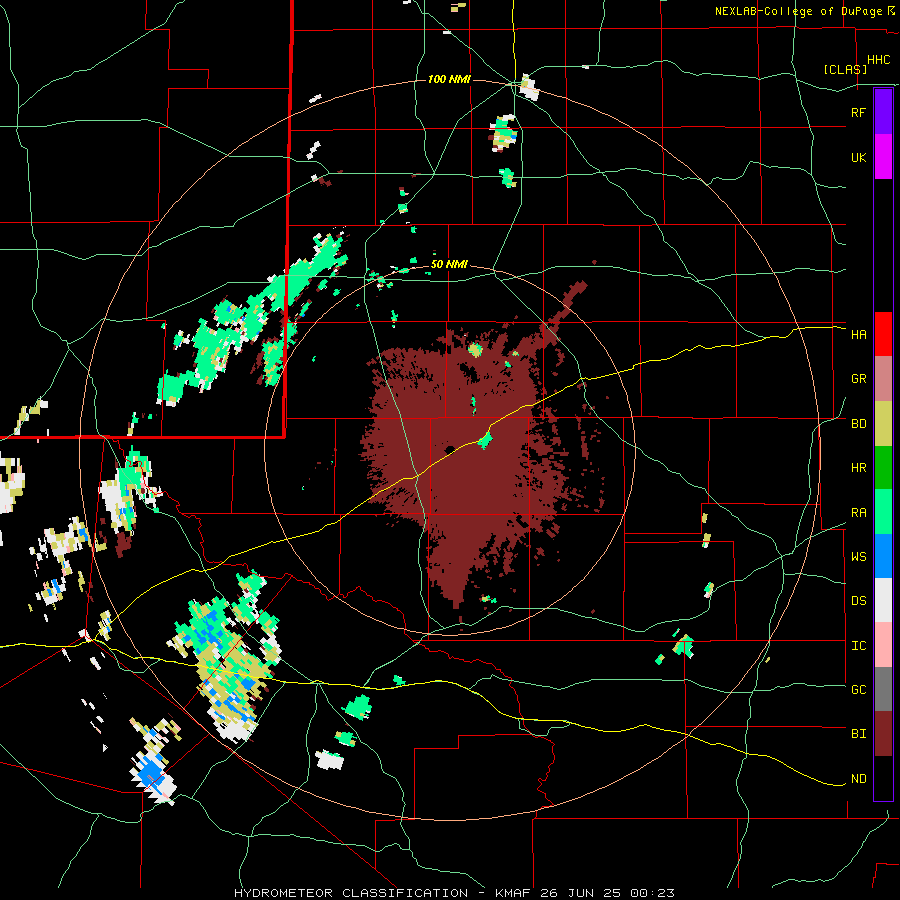Click the 50 NMI range ring label

click(x=449, y=265)
